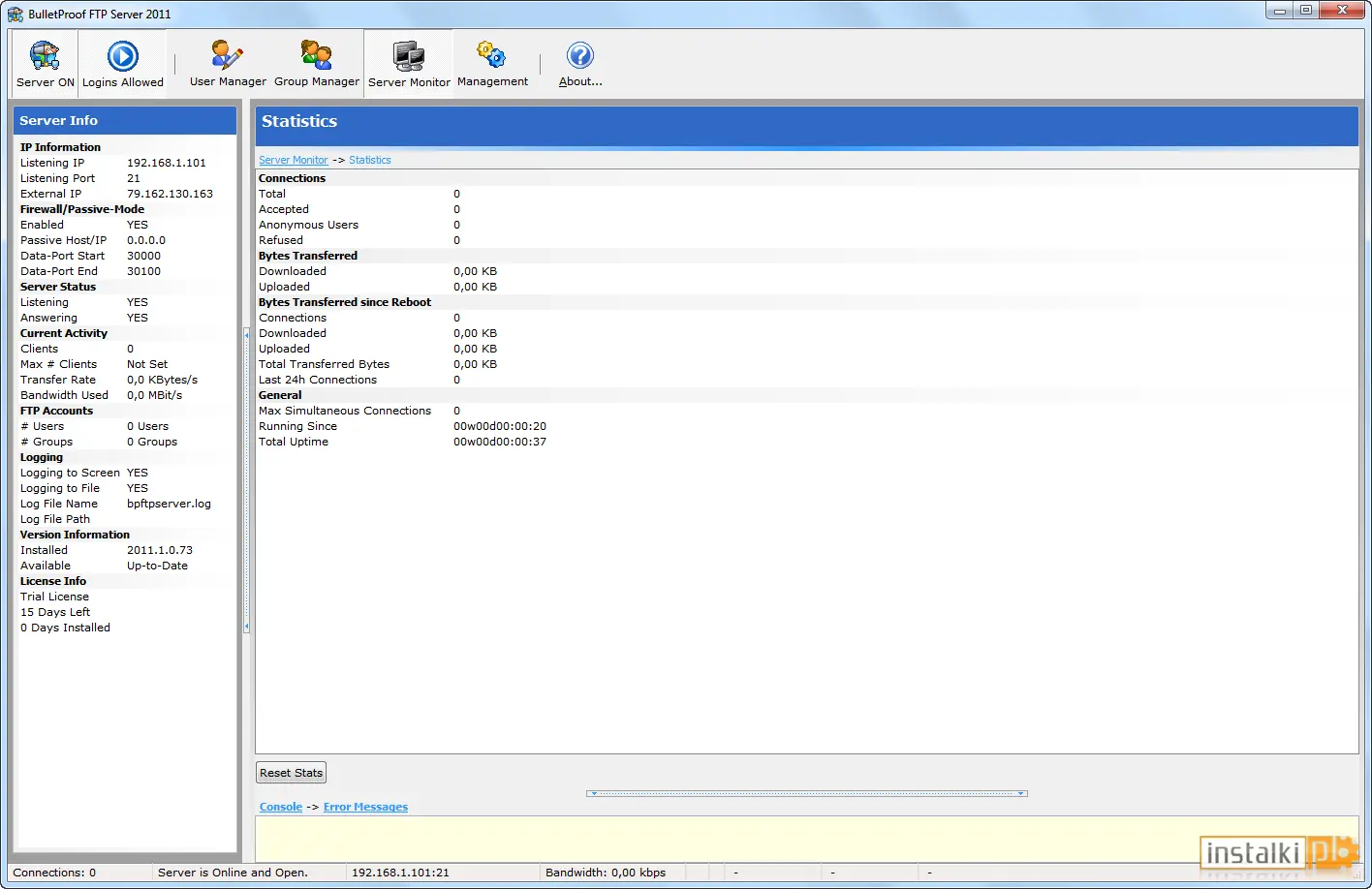
Task: Toggle the Server ON button
Action: point(45,64)
